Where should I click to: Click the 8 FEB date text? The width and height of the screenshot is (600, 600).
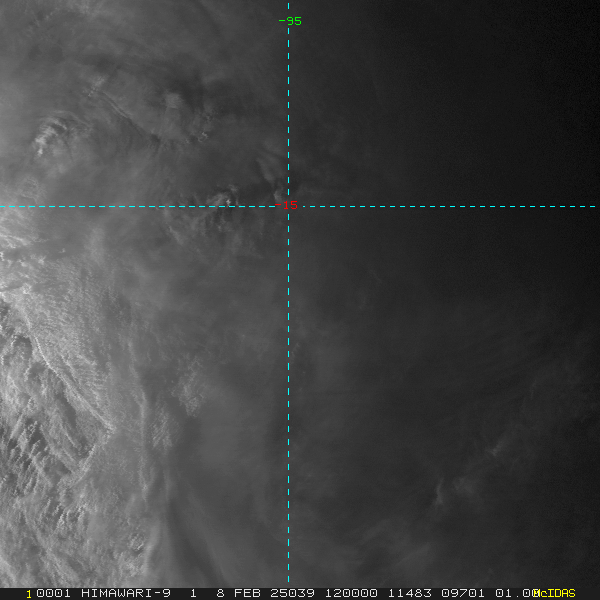[x=238, y=593]
